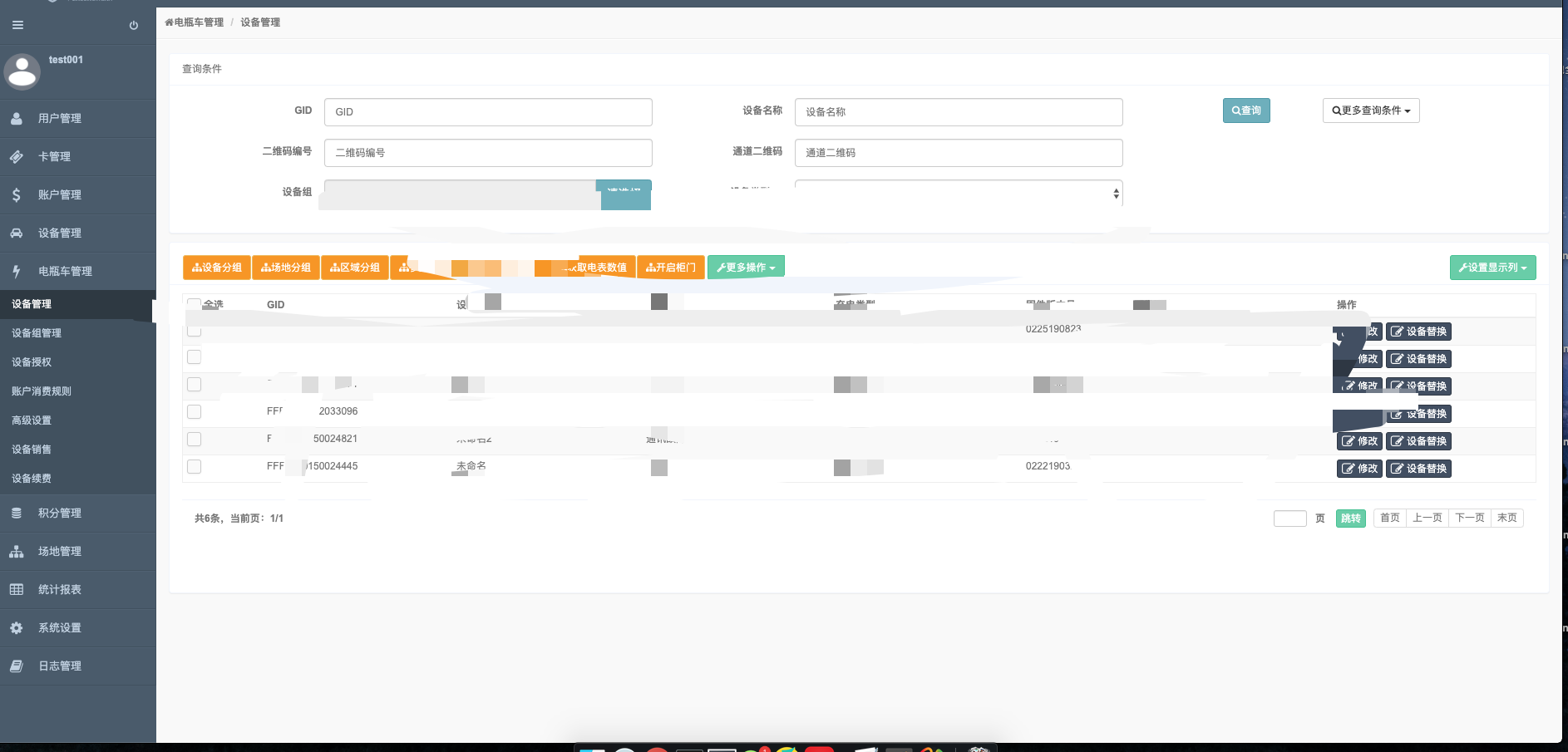Expand the 卡管理 sidebar menu
This screenshot has height=752, width=1568.
click(x=78, y=157)
